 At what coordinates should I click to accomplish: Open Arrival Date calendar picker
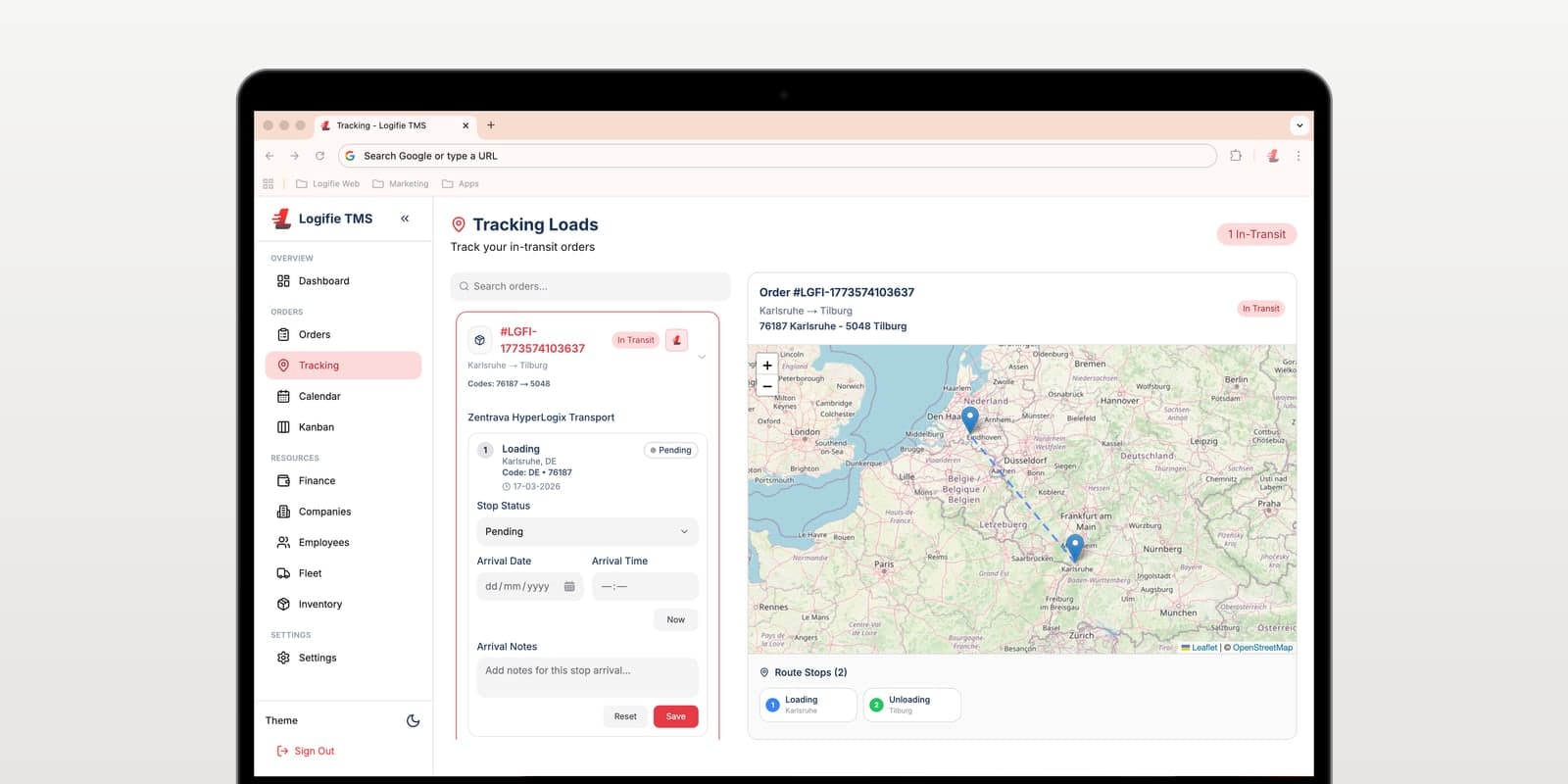coord(569,586)
